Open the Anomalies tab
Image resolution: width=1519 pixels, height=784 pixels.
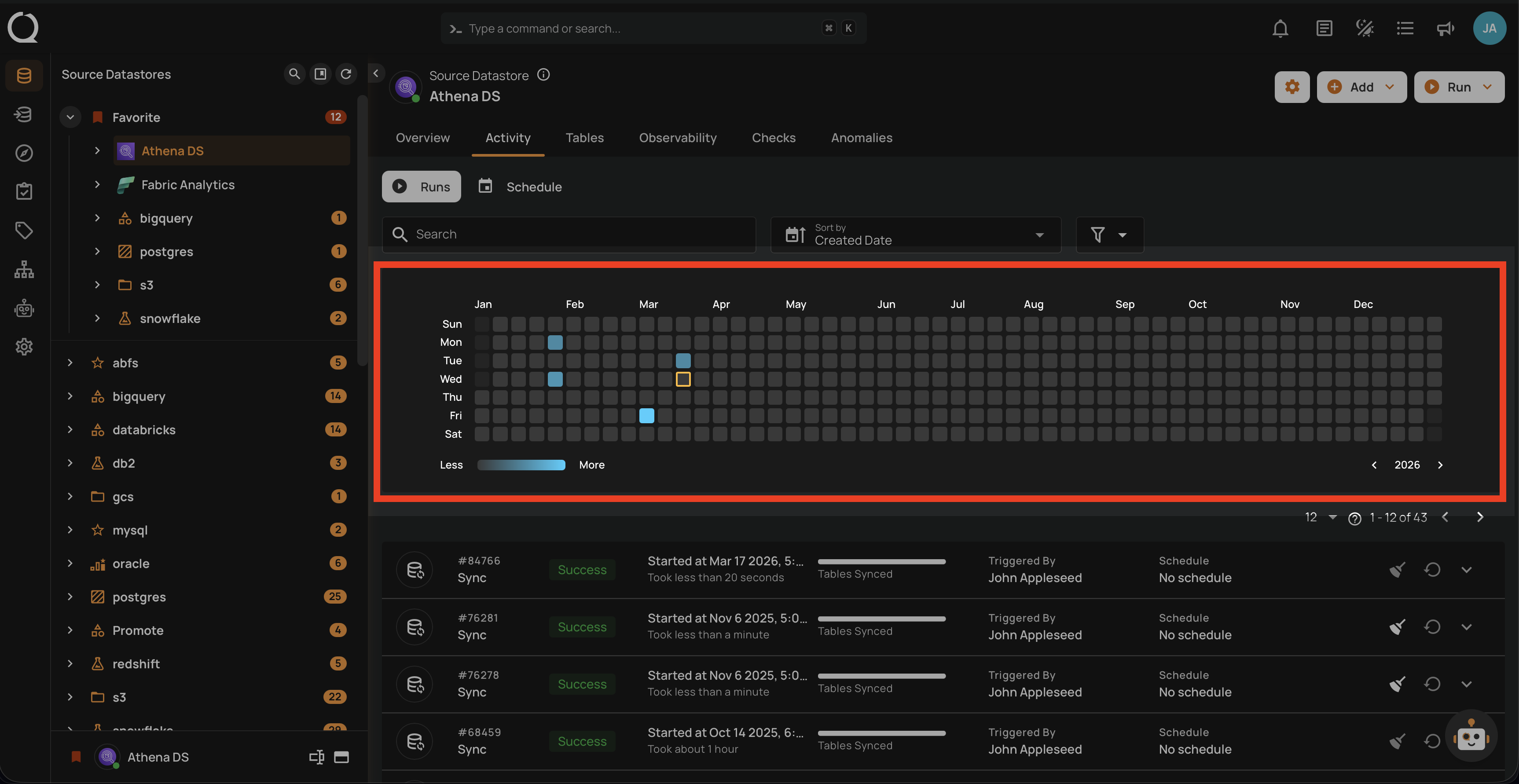click(862, 137)
